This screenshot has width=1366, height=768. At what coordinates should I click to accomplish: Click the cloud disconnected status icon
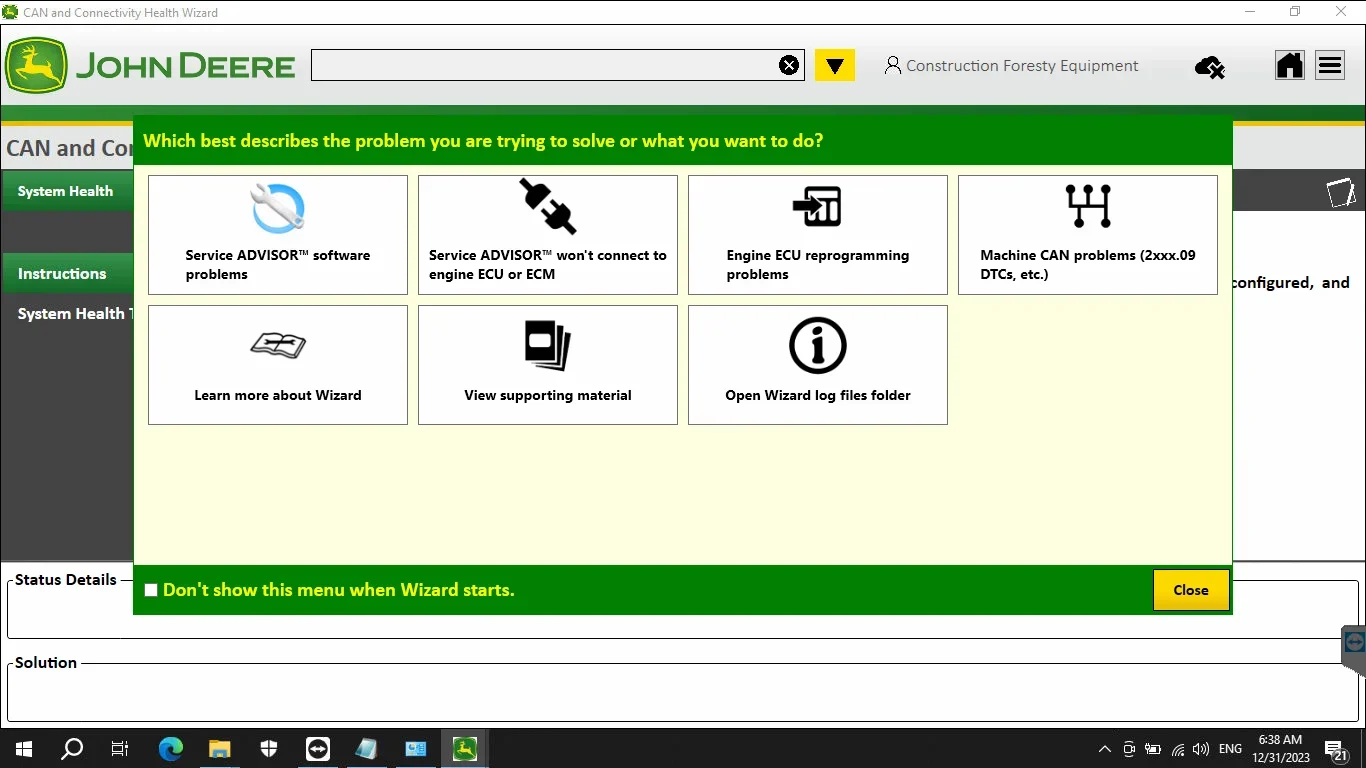(x=1210, y=67)
